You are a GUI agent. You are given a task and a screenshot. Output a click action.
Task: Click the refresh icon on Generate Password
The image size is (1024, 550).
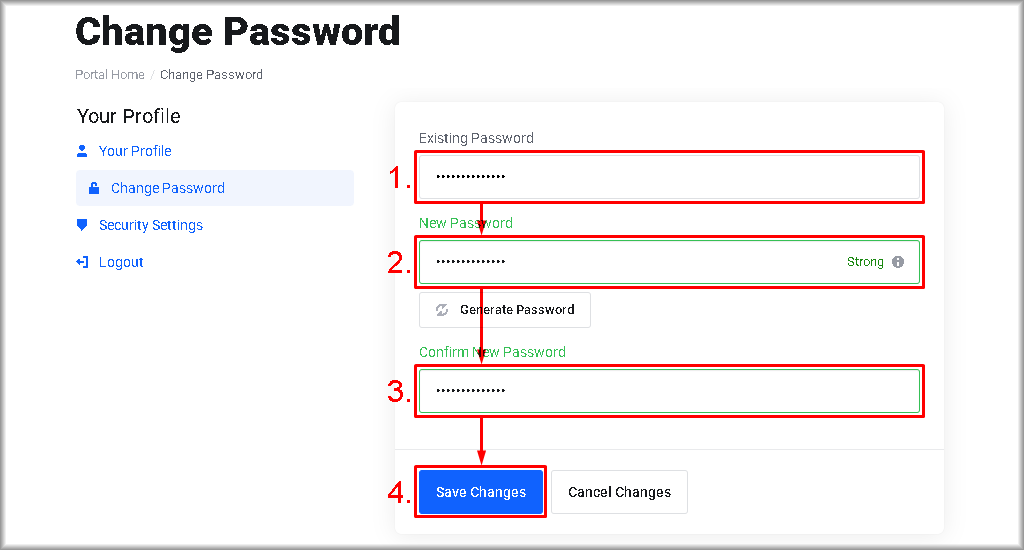coord(442,310)
